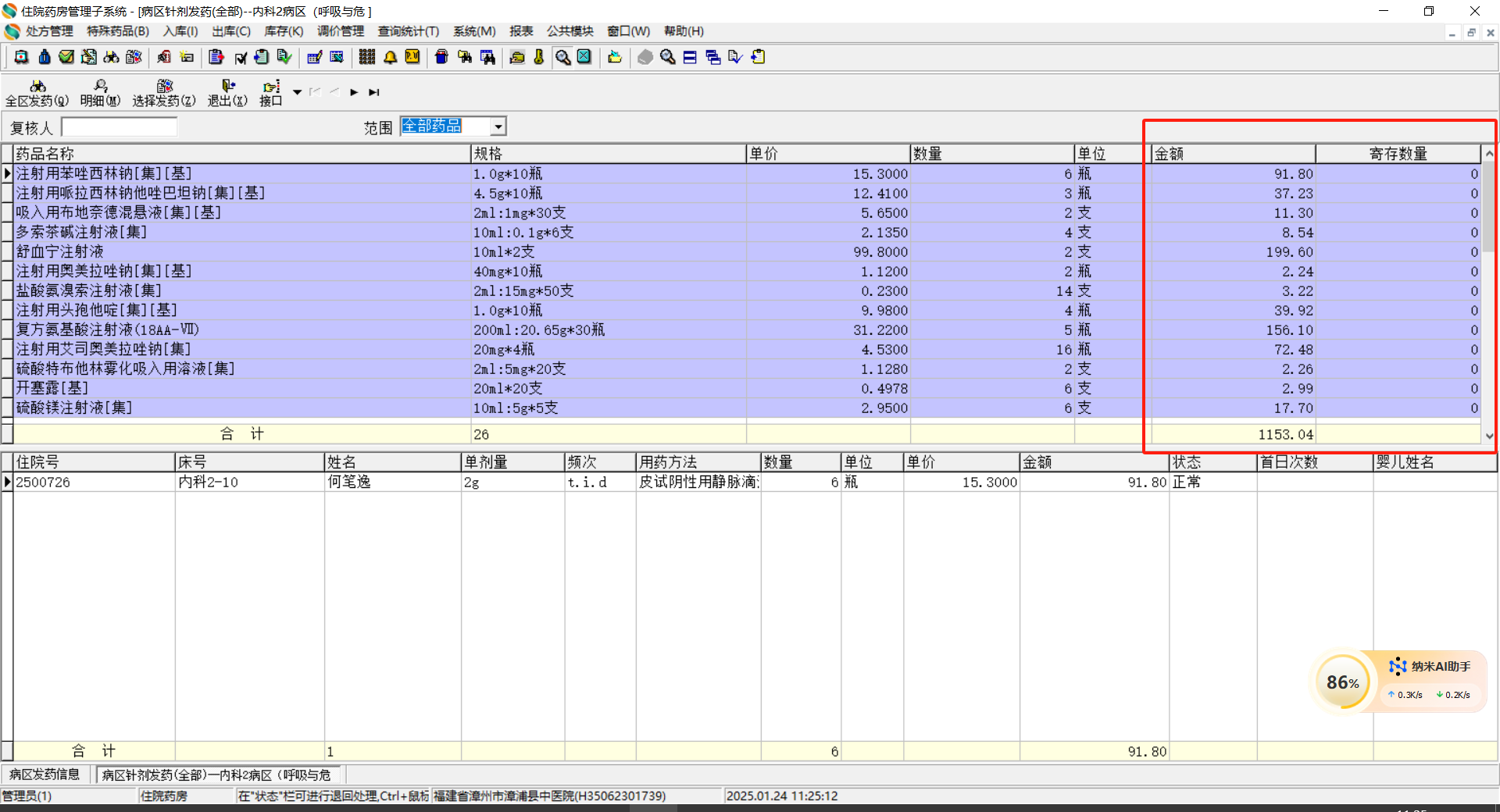
Task: Open the 查询统计 menu
Action: pos(408,31)
